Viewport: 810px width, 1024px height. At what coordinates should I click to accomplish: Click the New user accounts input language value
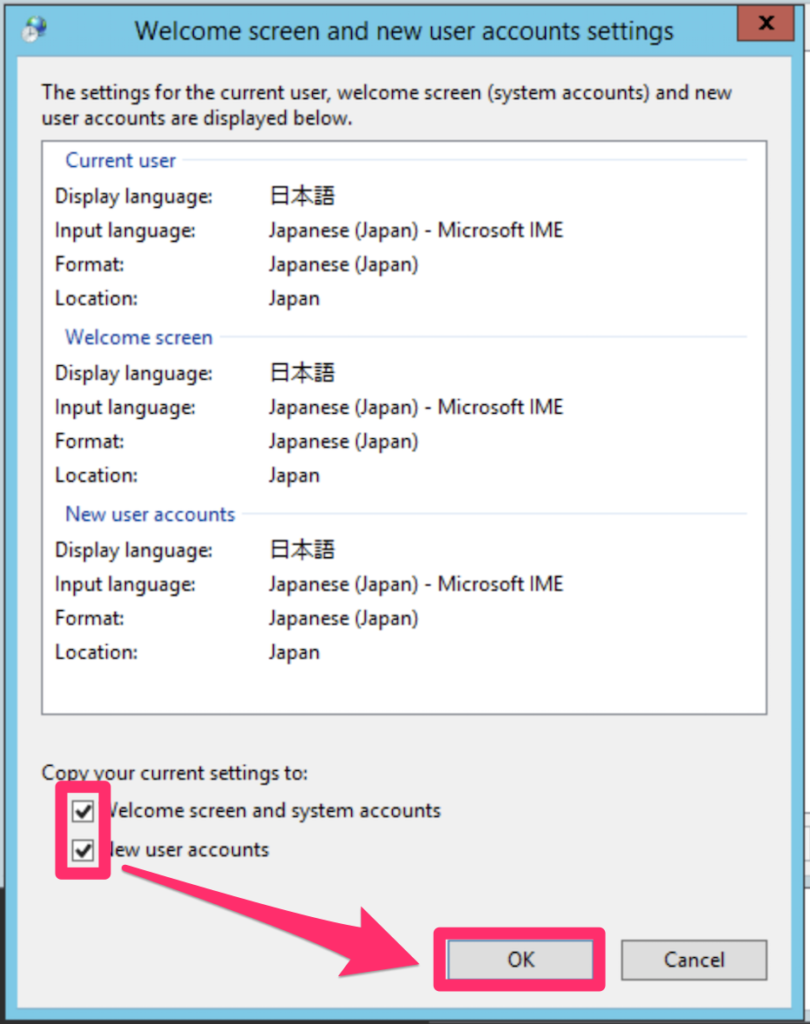415,584
